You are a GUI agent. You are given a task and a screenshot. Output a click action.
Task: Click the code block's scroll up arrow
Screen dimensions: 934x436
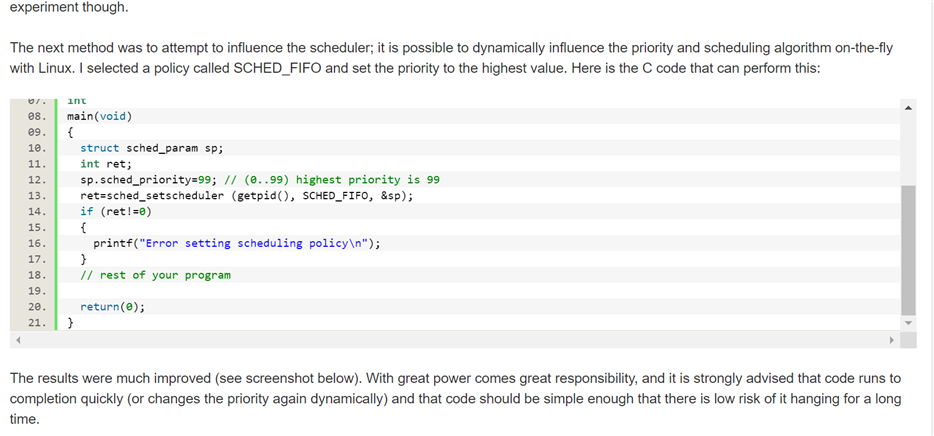[908, 107]
